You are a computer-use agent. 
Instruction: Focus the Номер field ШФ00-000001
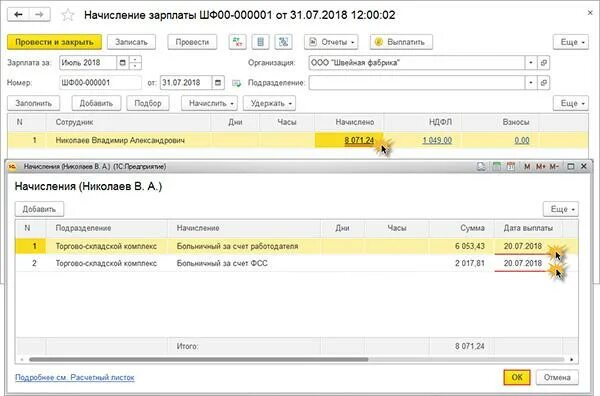click(x=100, y=83)
